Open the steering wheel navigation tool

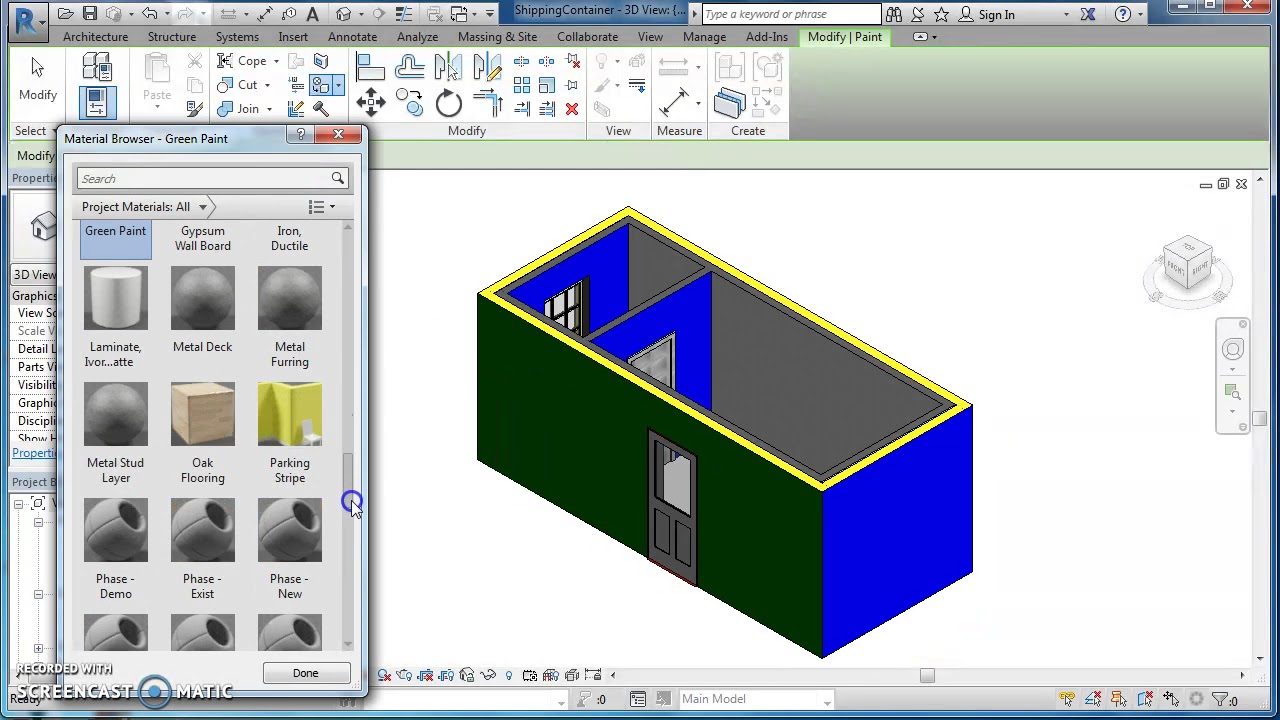click(x=1233, y=350)
